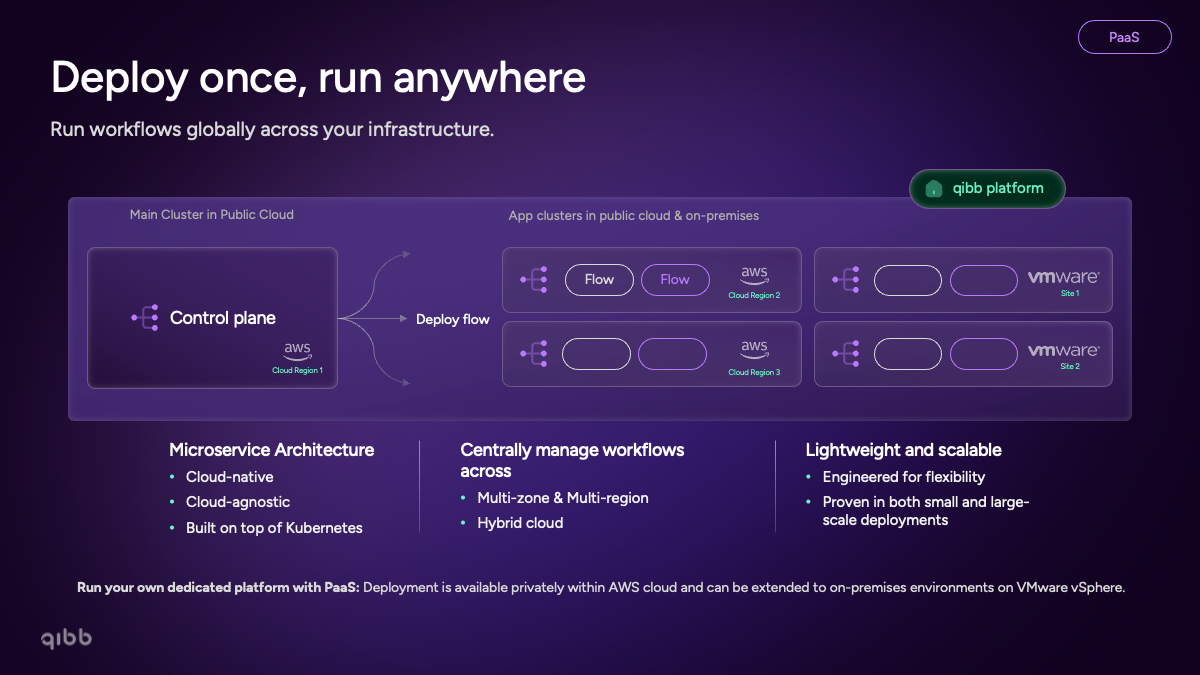Click the PaaS pill button
This screenshot has height=675, width=1200.
[x=1124, y=37]
